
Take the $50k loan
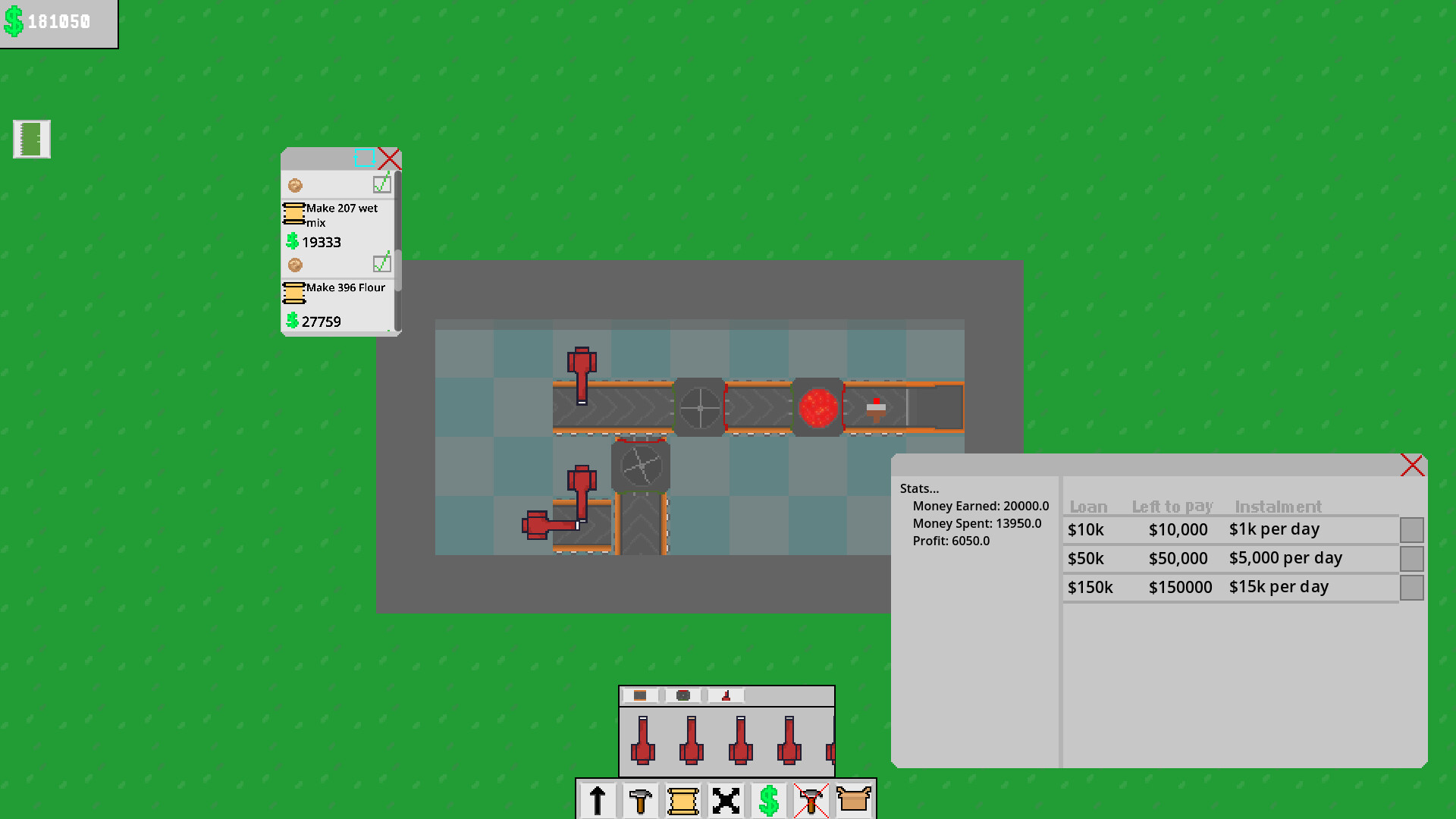pyautogui.click(x=1411, y=558)
